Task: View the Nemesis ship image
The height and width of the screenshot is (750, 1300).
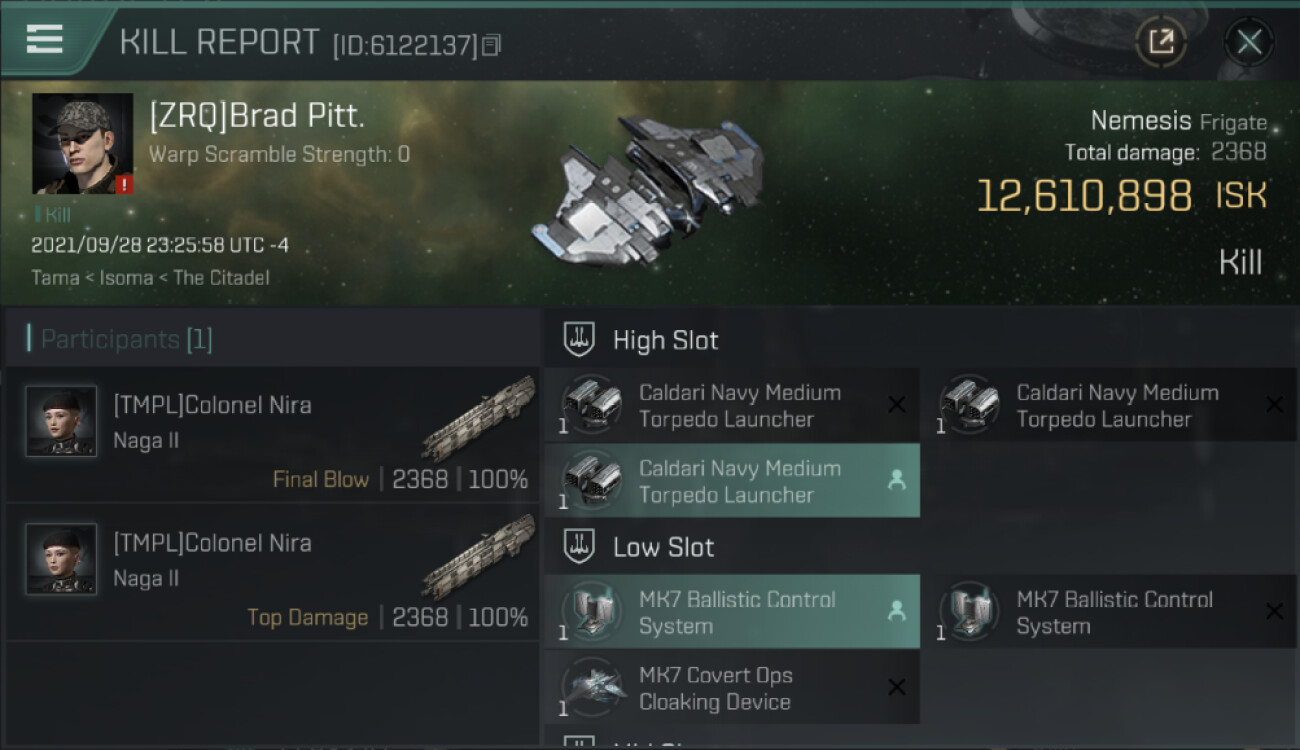Action: 650,190
